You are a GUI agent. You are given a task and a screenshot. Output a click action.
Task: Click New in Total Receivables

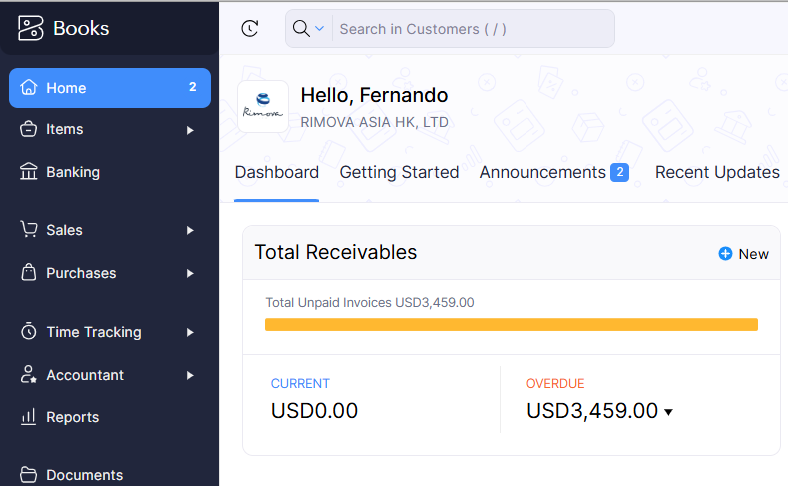tap(743, 254)
